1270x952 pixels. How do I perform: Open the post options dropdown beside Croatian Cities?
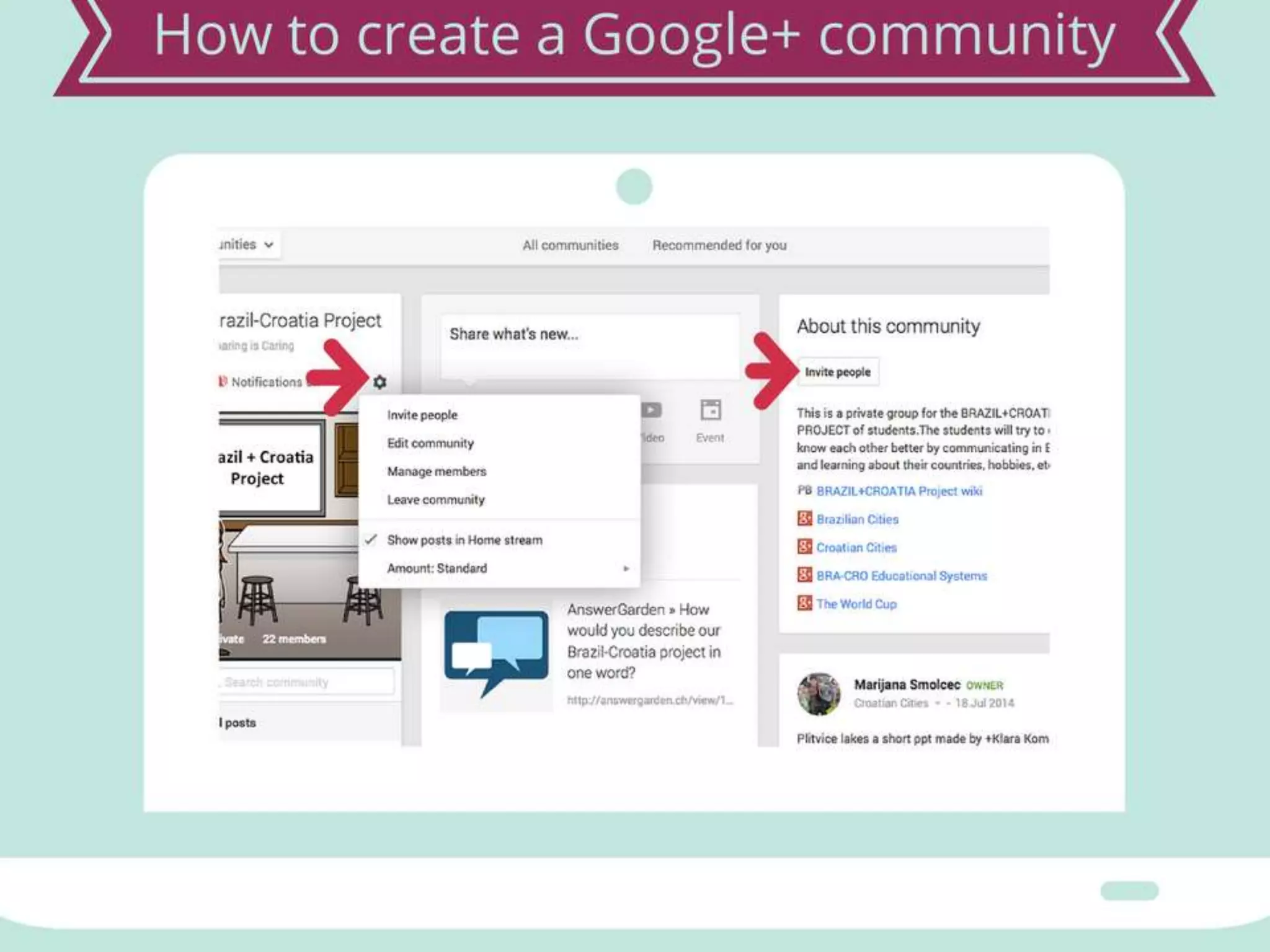[x=938, y=703]
